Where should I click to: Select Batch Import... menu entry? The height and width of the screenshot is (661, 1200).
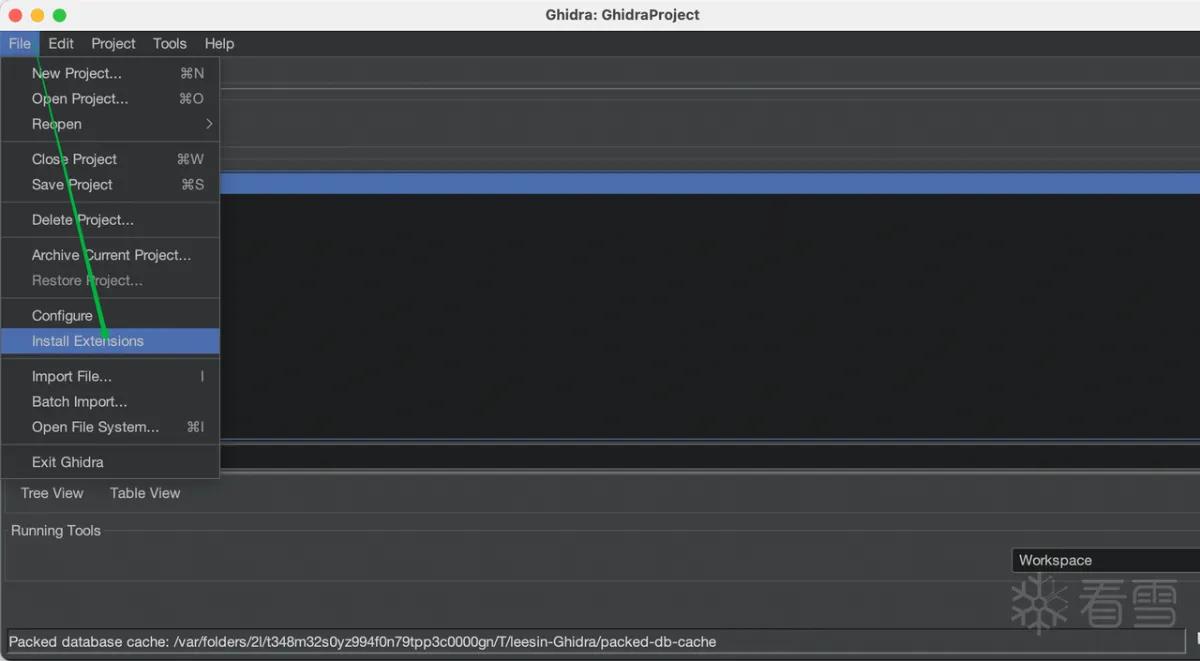pyautogui.click(x=110, y=401)
